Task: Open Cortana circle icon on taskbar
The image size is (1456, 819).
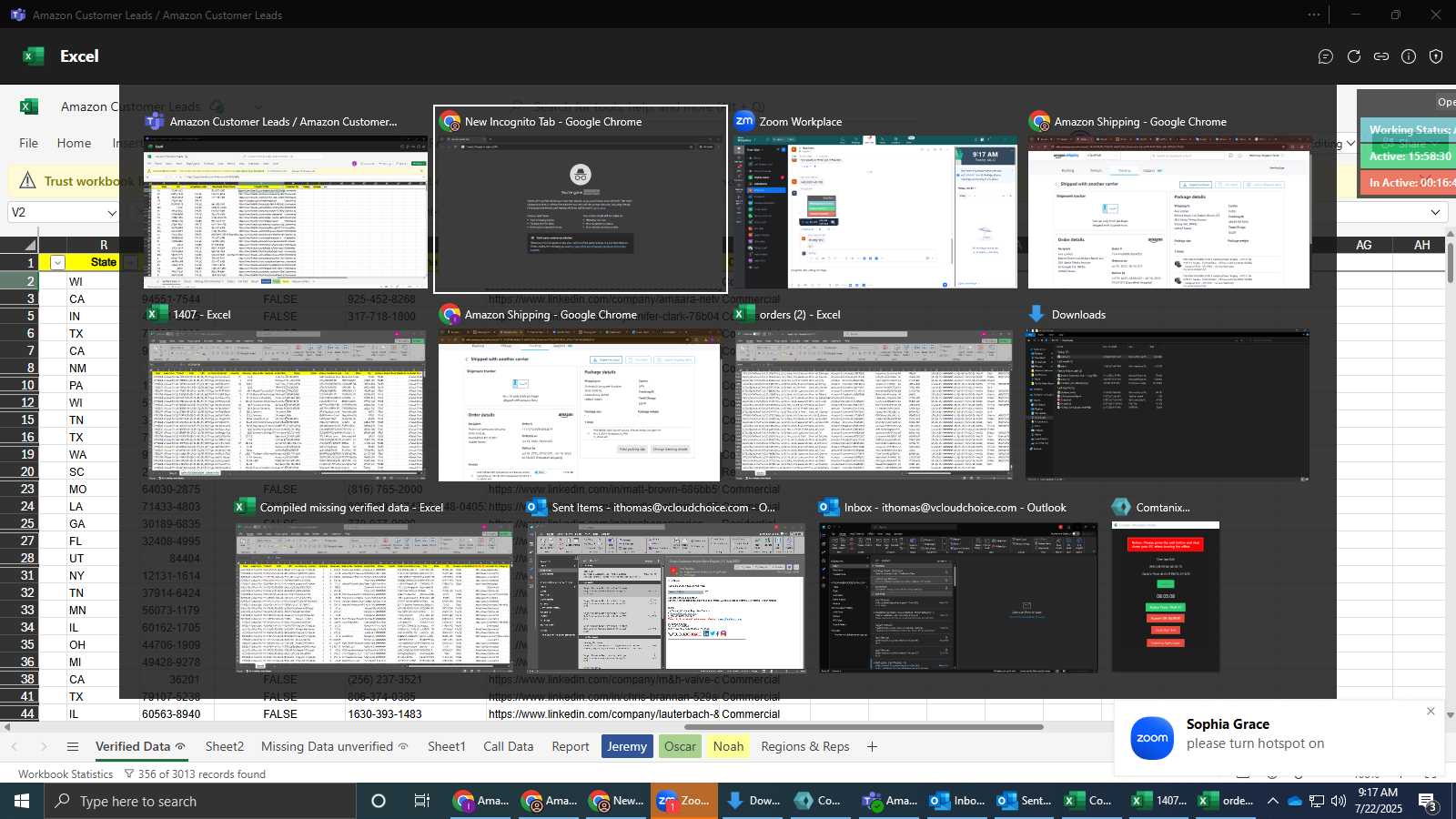Action: [x=379, y=801]
